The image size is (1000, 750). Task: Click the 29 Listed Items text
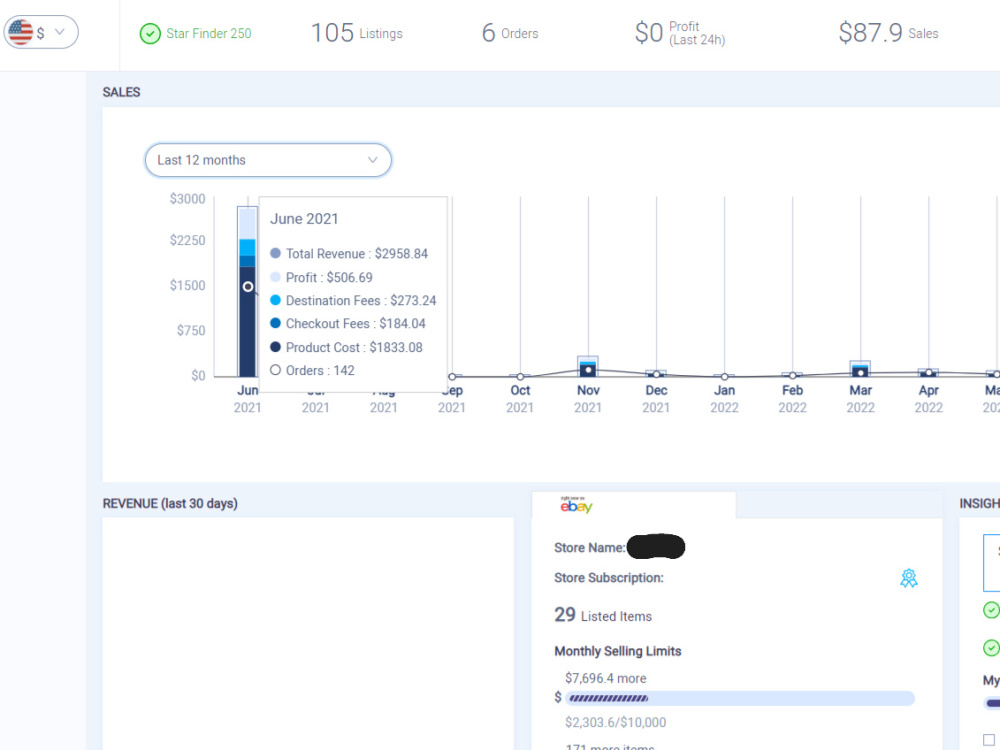click(603, 615)
